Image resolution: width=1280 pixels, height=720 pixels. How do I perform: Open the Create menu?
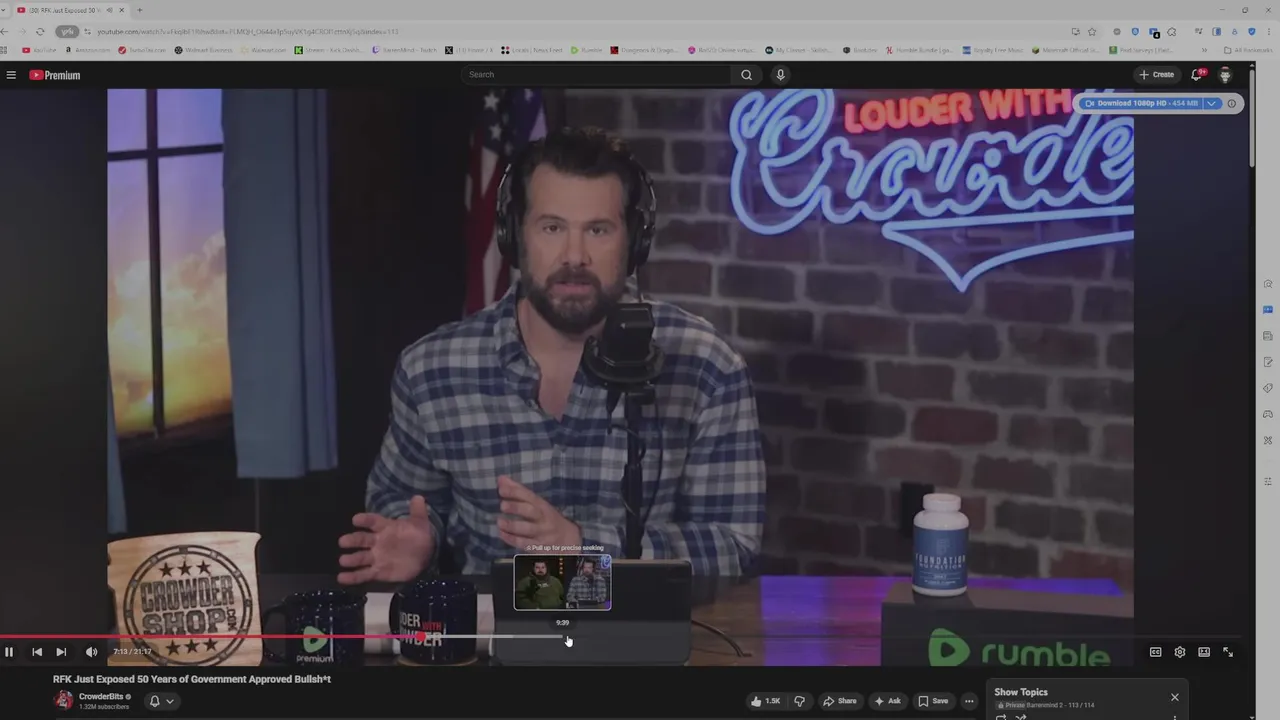pos(1157,75)
